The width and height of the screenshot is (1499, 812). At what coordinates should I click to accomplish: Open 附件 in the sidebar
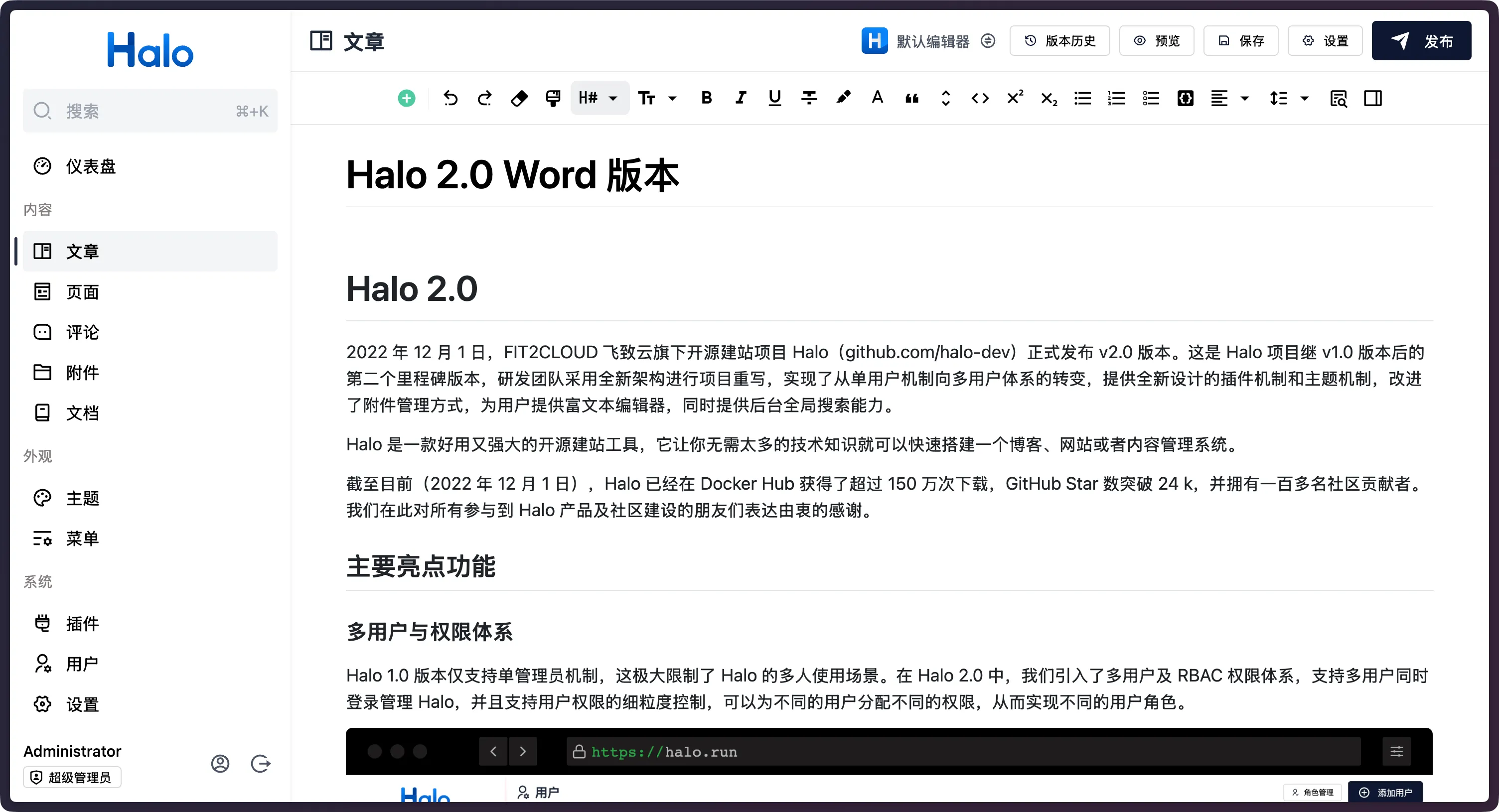(x=82, y=372)
